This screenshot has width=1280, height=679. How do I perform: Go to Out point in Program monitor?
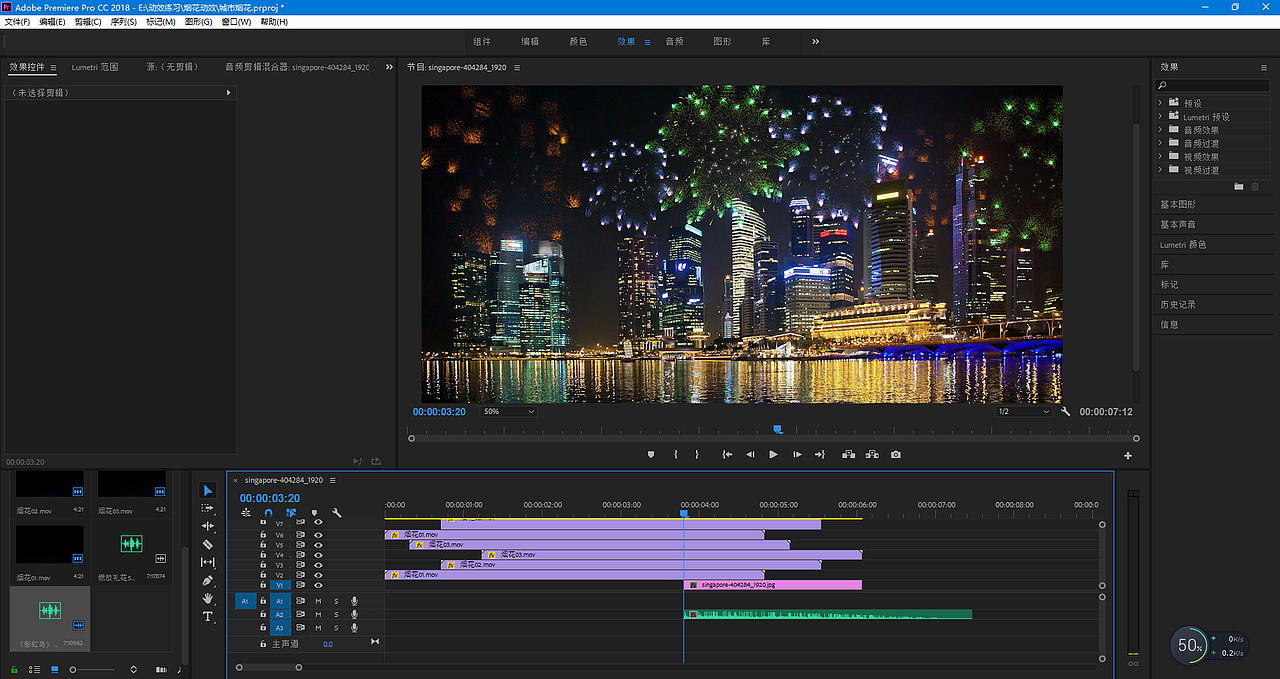(820, 454)
